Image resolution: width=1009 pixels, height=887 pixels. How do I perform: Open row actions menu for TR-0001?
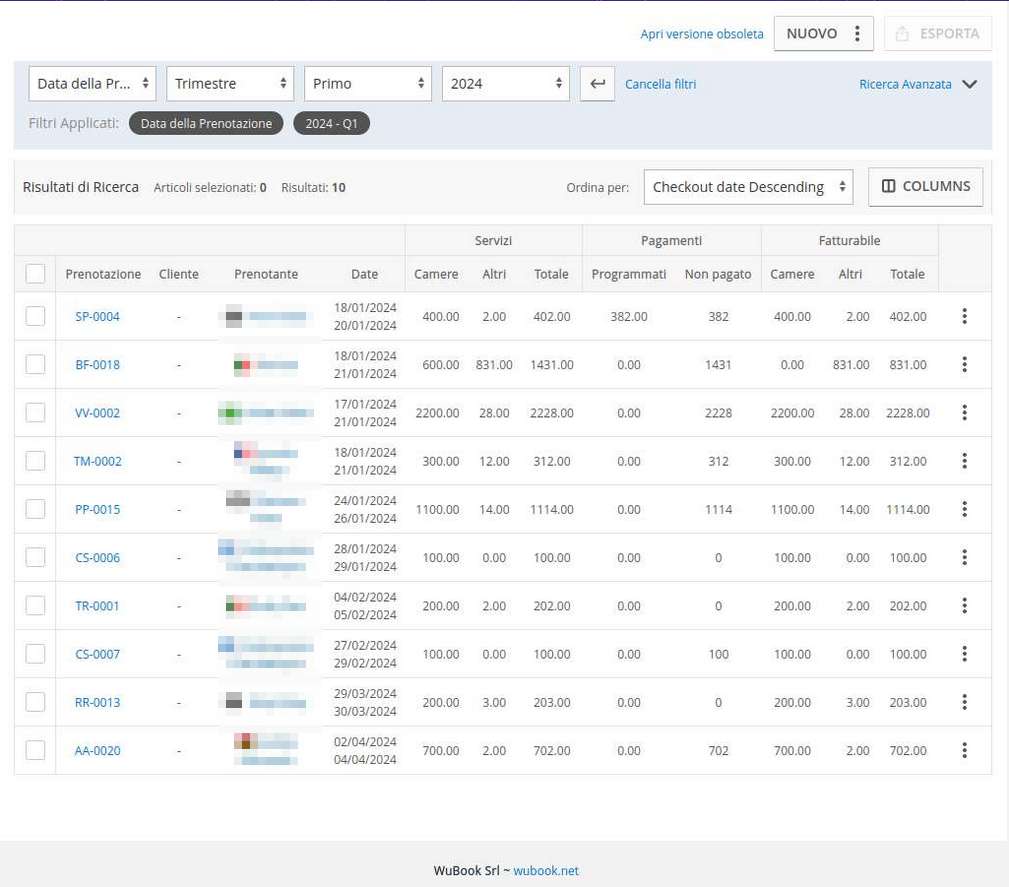(964, 606)
